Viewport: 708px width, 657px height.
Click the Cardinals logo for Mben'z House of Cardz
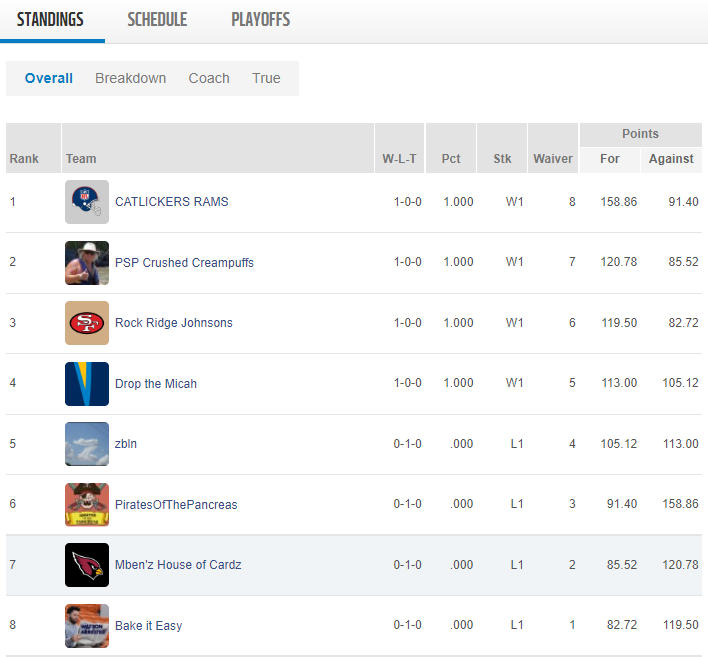coord(87,565)
